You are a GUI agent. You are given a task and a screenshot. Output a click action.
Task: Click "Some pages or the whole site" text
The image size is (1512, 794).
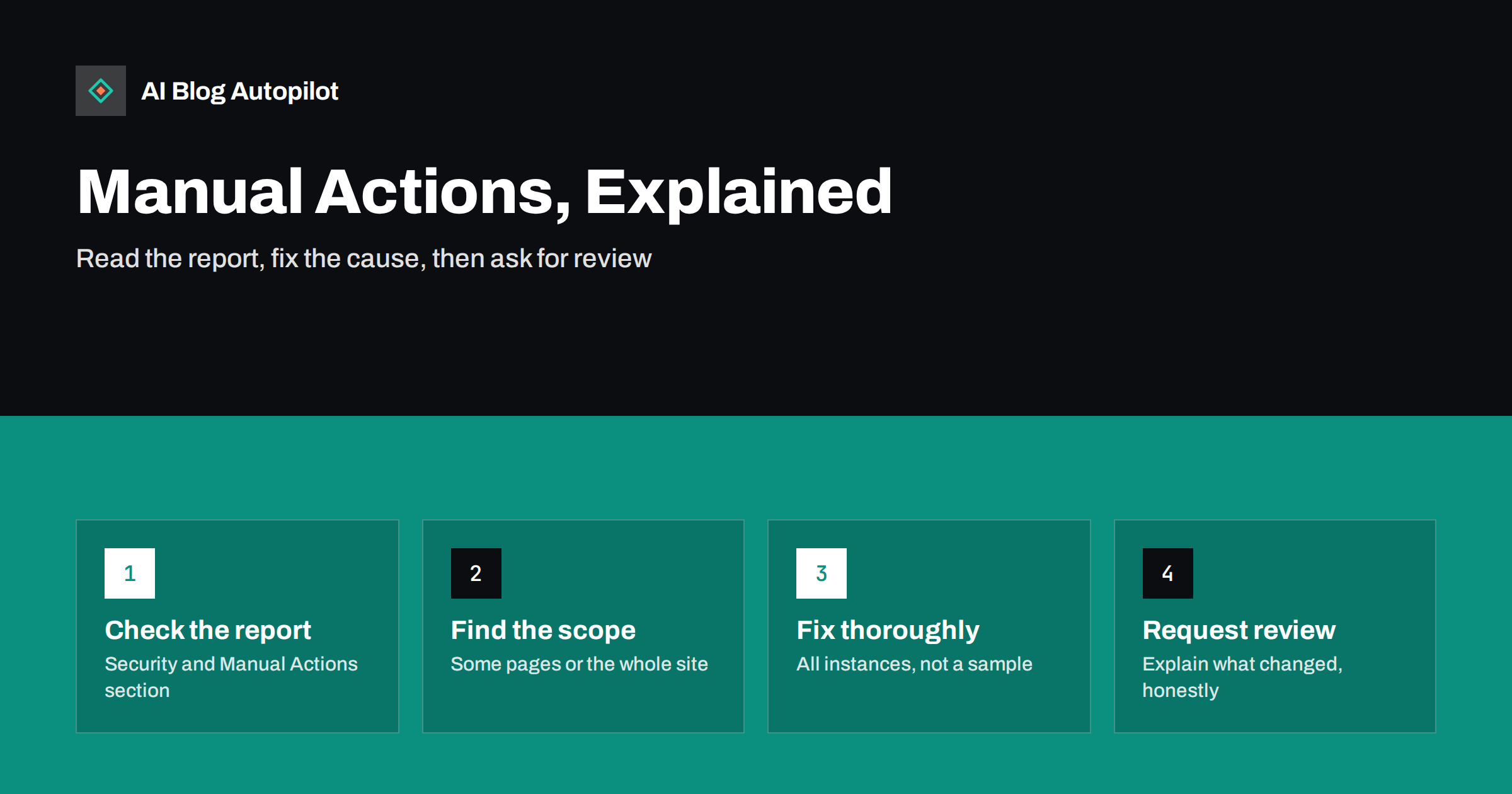pyautogui.click(x=580, y=664)
